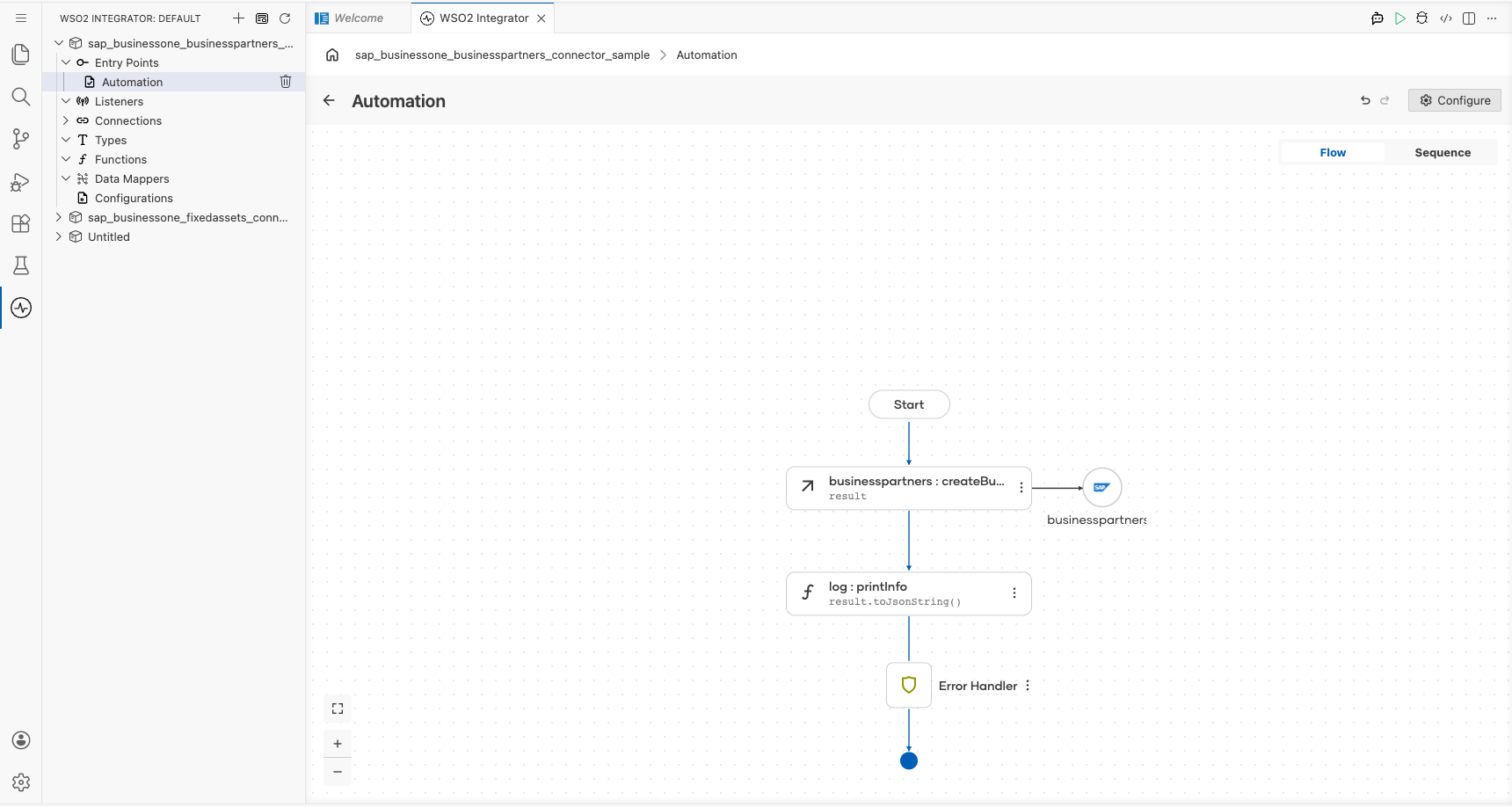This screenshot has width=1512, height=807.
Task: Click the Error Handler shield icon
Action: pos(909,685)
